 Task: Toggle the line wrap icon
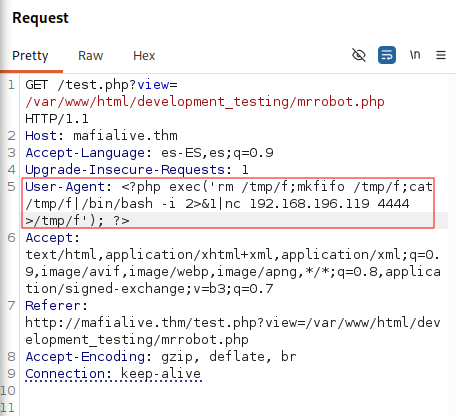click(387, 55)
